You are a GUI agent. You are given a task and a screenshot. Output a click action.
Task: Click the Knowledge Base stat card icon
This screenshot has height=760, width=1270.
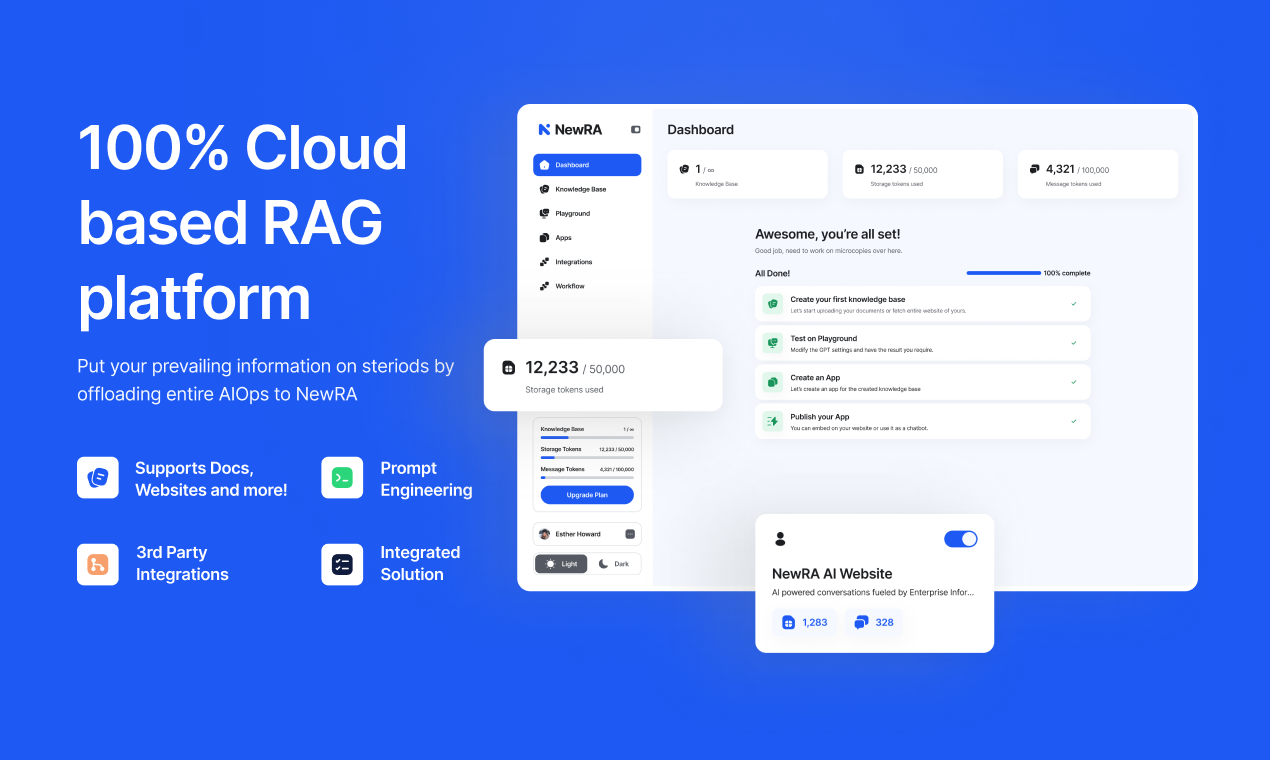pos(682,168)
